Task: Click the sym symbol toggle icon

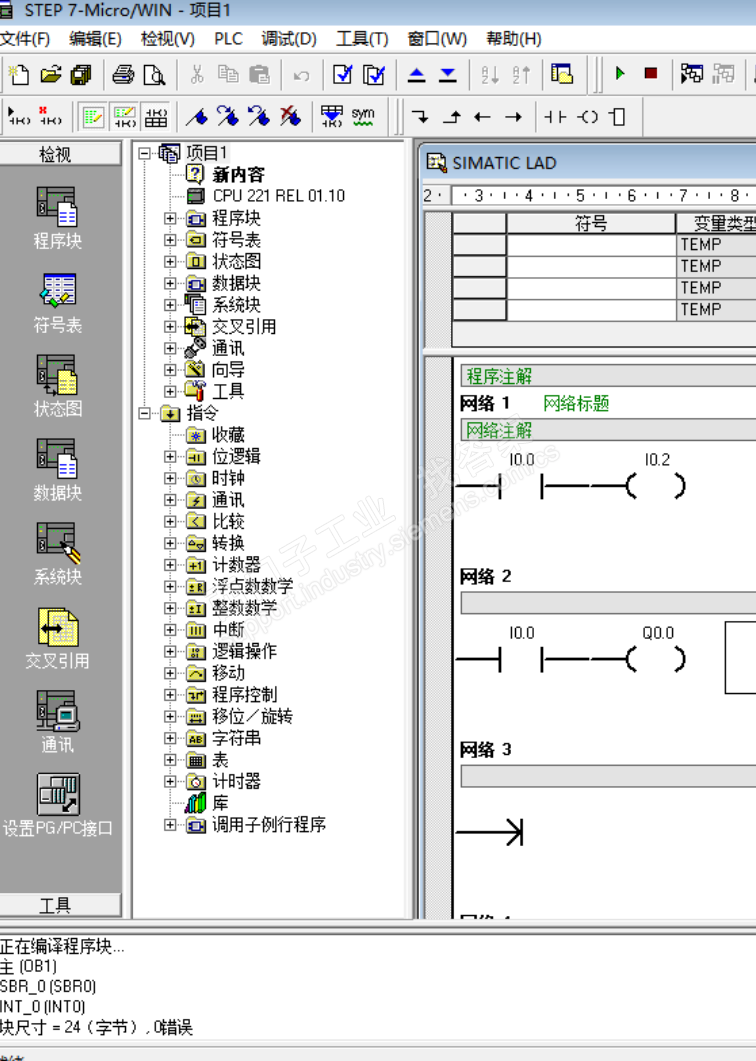Action: pyautogui.click(x=363, y=116)
